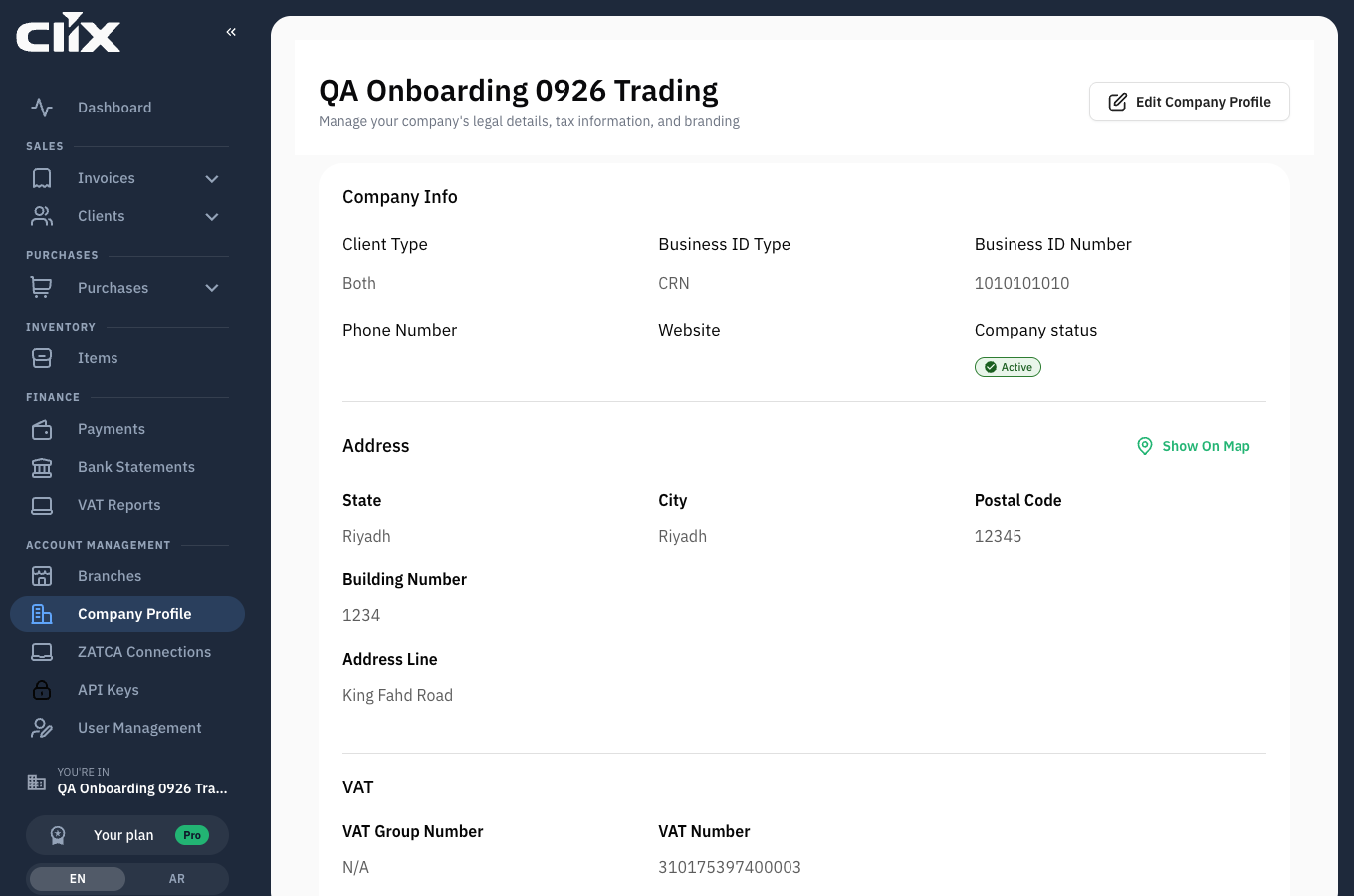
Task: Click the Show On Map link
Action: click(1194, 446)
